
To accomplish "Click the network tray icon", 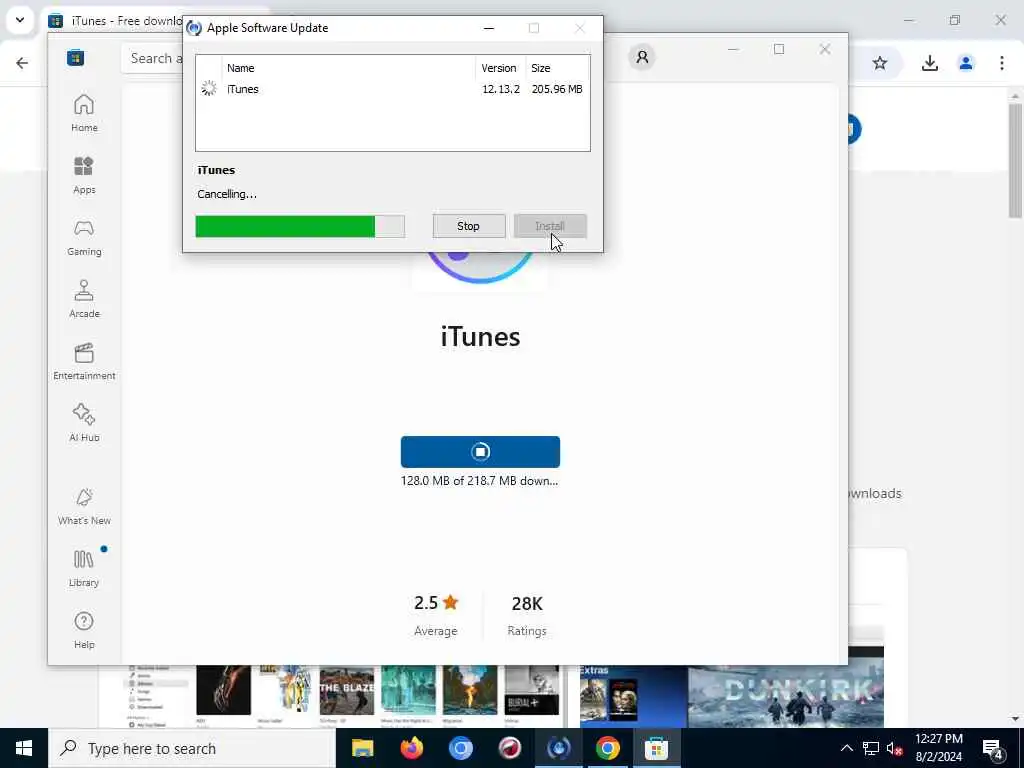I will coord(871,748).
